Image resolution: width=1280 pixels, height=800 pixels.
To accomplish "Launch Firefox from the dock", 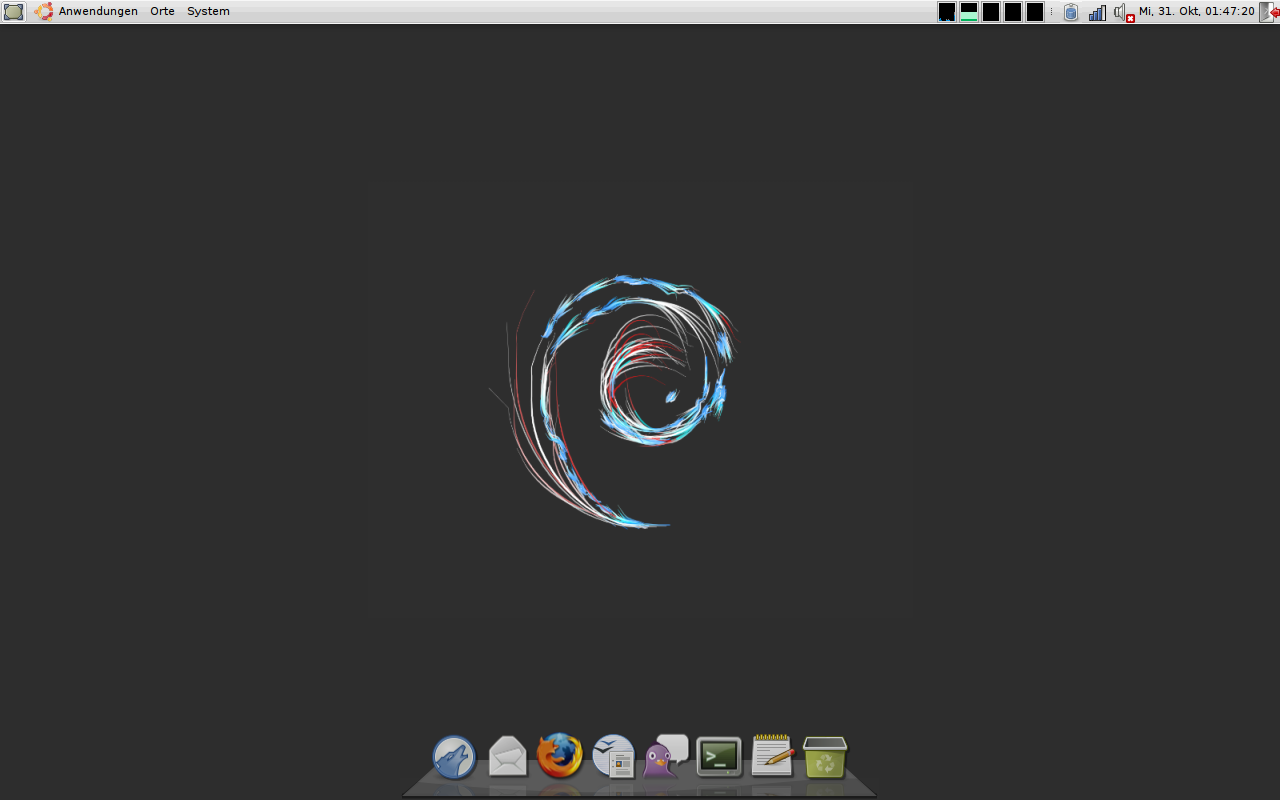I will 560,755.
